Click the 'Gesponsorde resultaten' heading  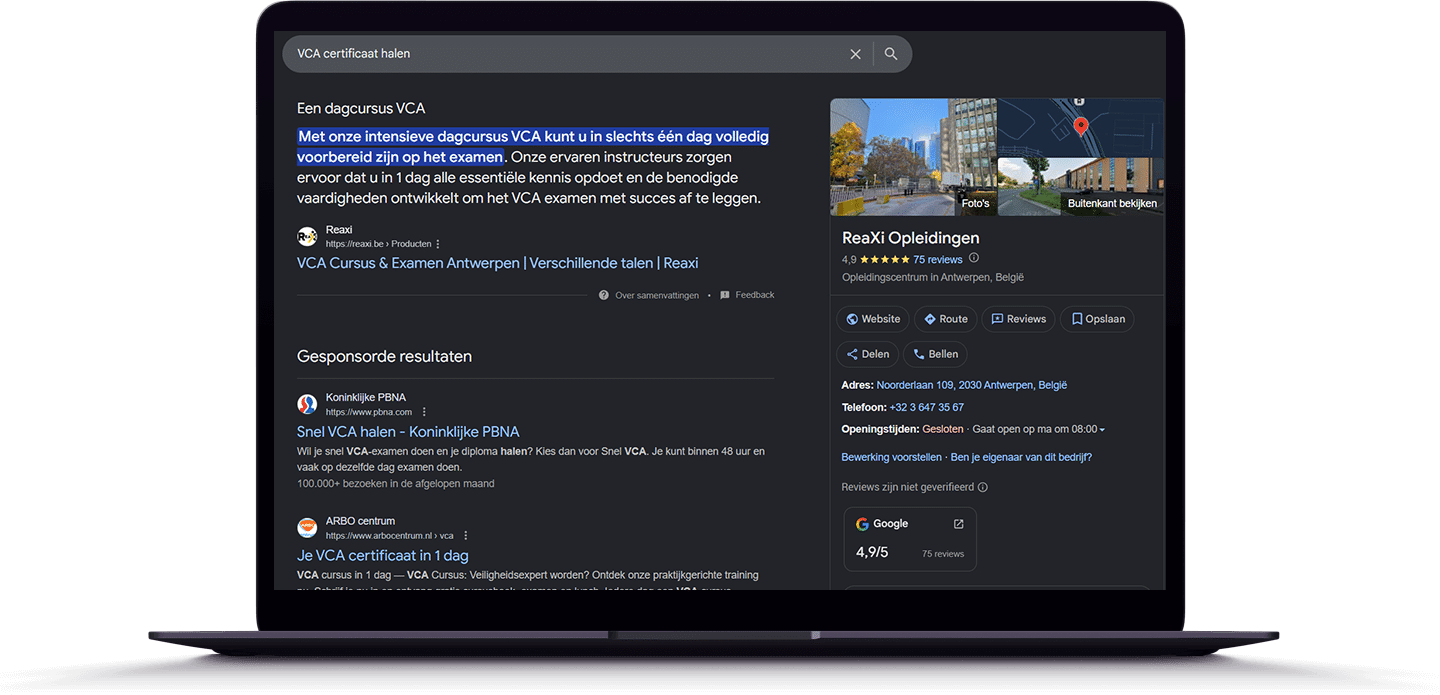(384, 356)
